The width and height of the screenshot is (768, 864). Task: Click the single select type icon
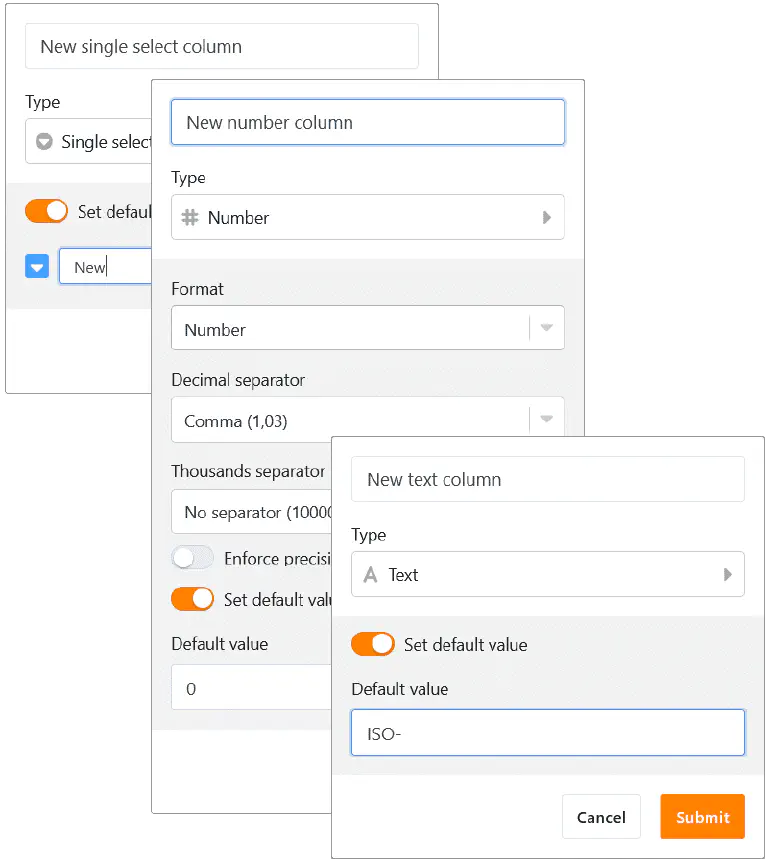(x=44, y=142)
